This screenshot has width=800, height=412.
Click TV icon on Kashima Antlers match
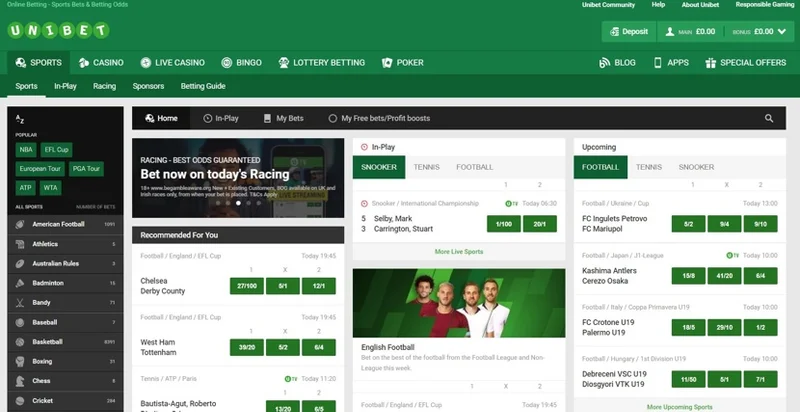(733, 255)
